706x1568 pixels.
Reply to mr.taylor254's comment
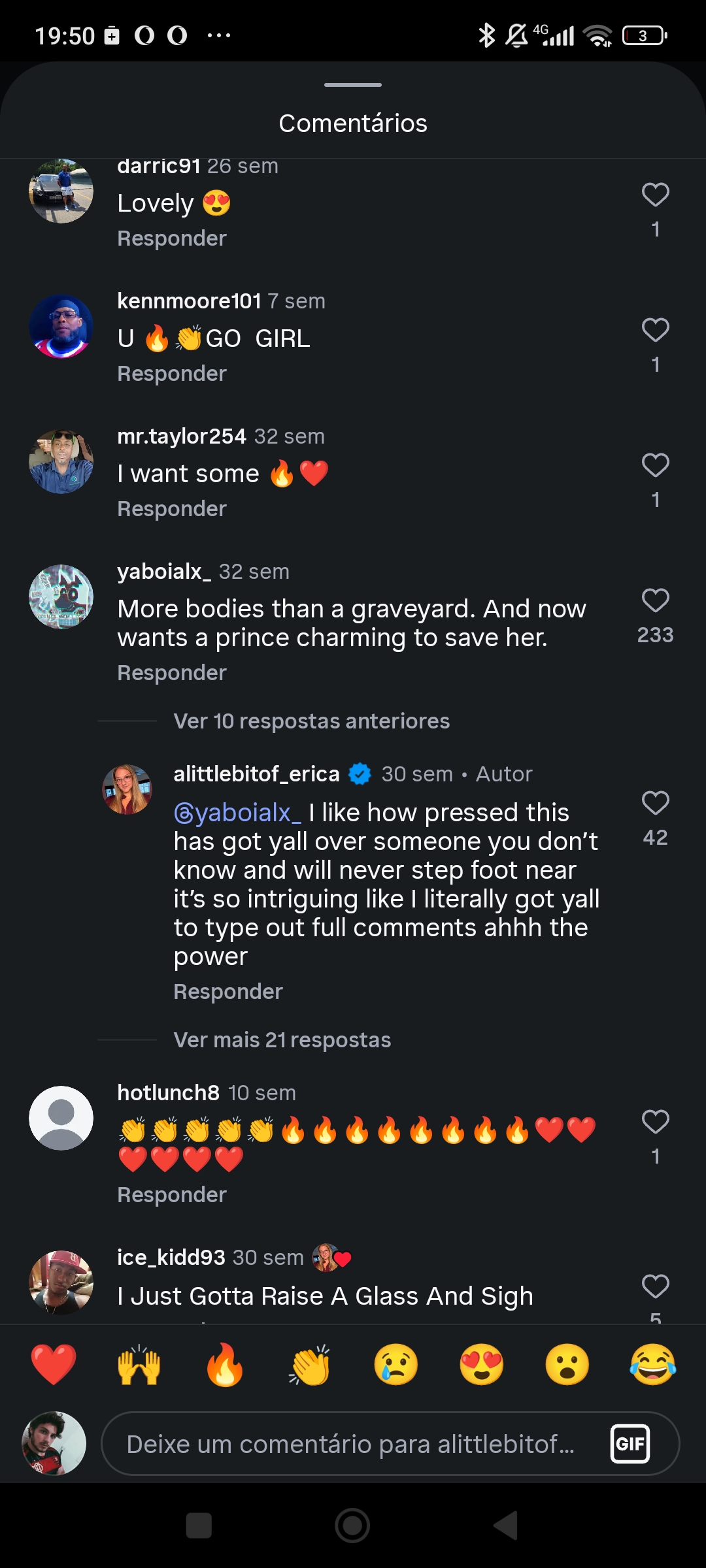tap(172, 509)
